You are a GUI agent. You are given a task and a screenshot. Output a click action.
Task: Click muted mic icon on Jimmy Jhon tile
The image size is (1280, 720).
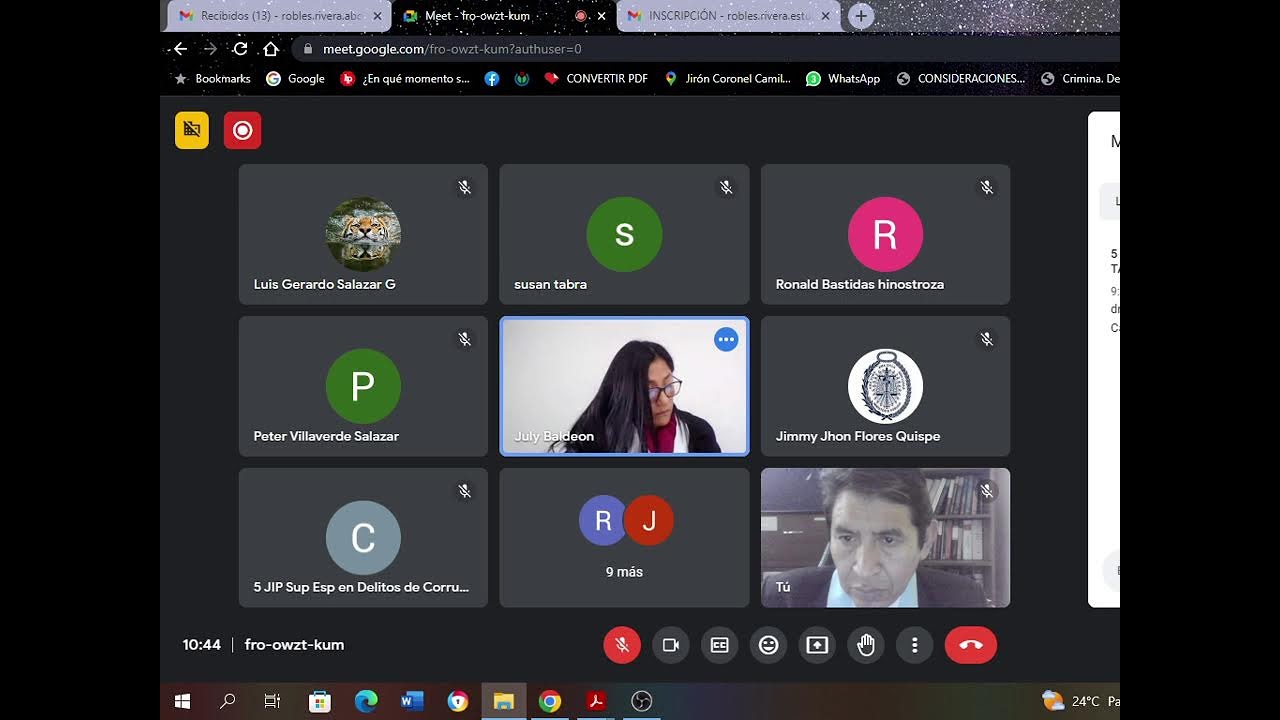click(987, 339)
